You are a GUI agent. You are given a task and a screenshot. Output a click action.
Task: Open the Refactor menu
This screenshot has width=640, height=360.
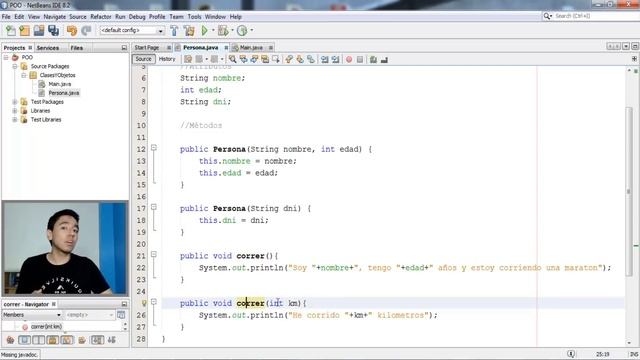pos(100,17)
